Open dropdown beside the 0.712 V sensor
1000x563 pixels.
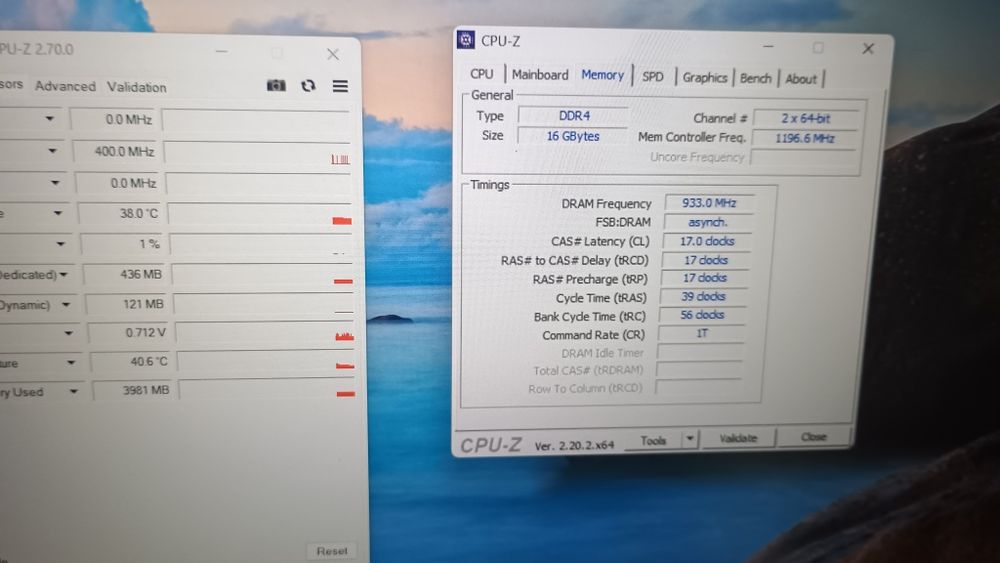click(69, 333)
